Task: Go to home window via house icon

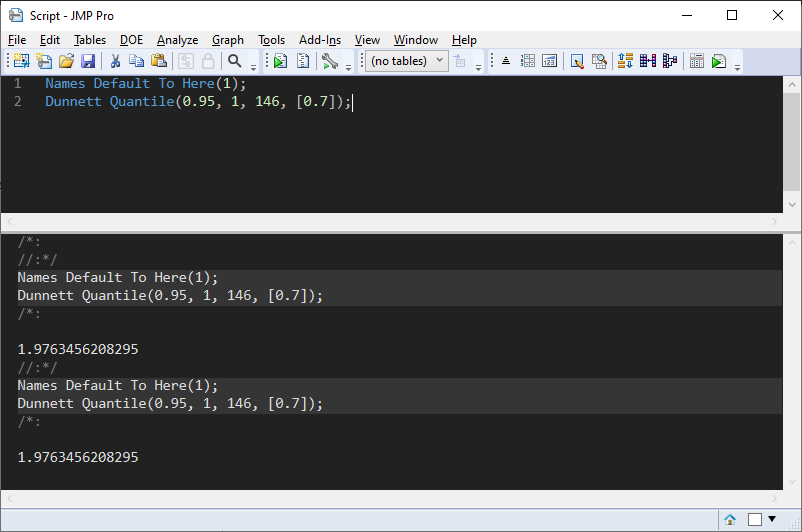Action: 730,520
